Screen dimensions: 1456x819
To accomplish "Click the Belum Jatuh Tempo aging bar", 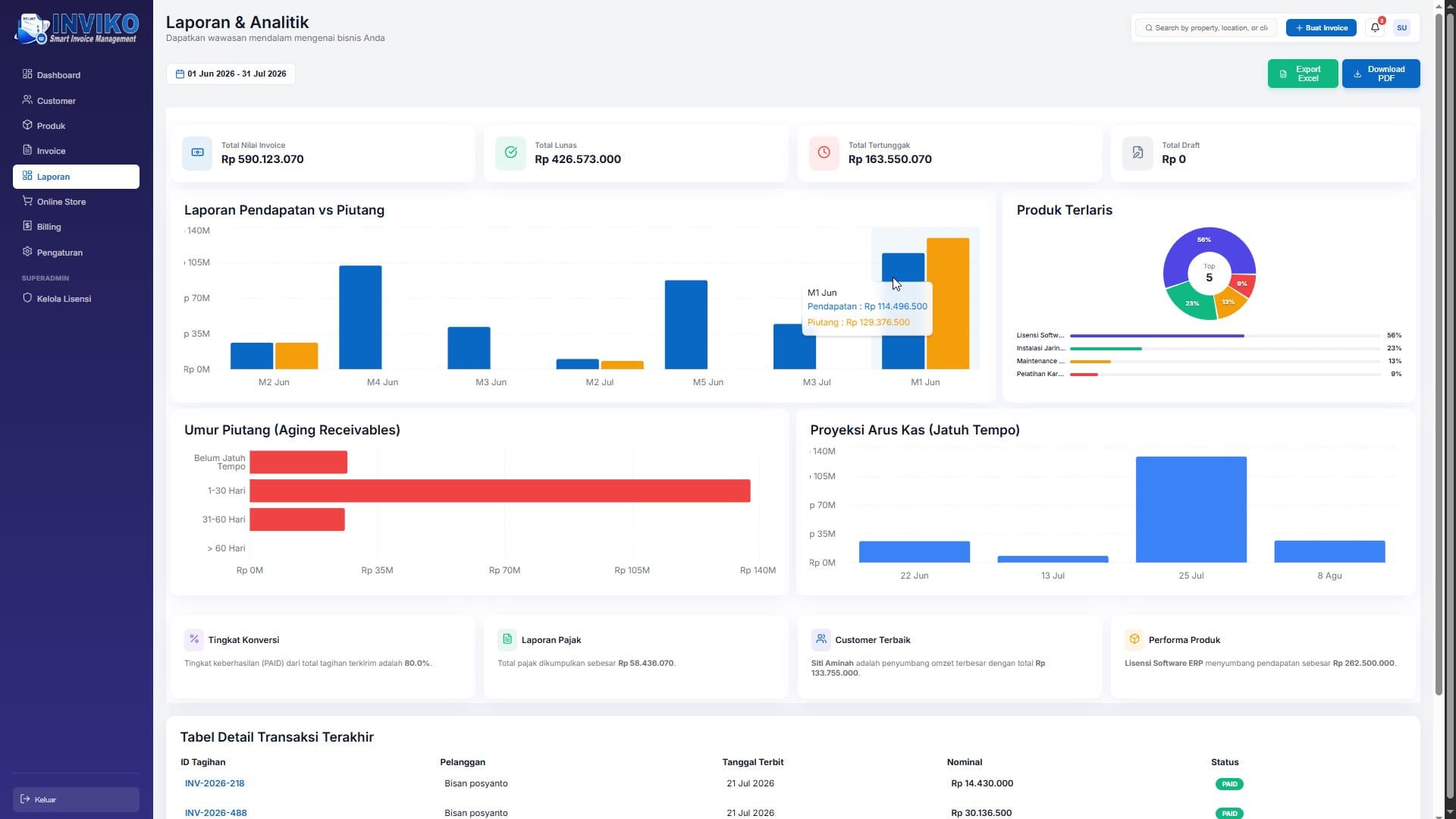I will (x=298, y=462).
